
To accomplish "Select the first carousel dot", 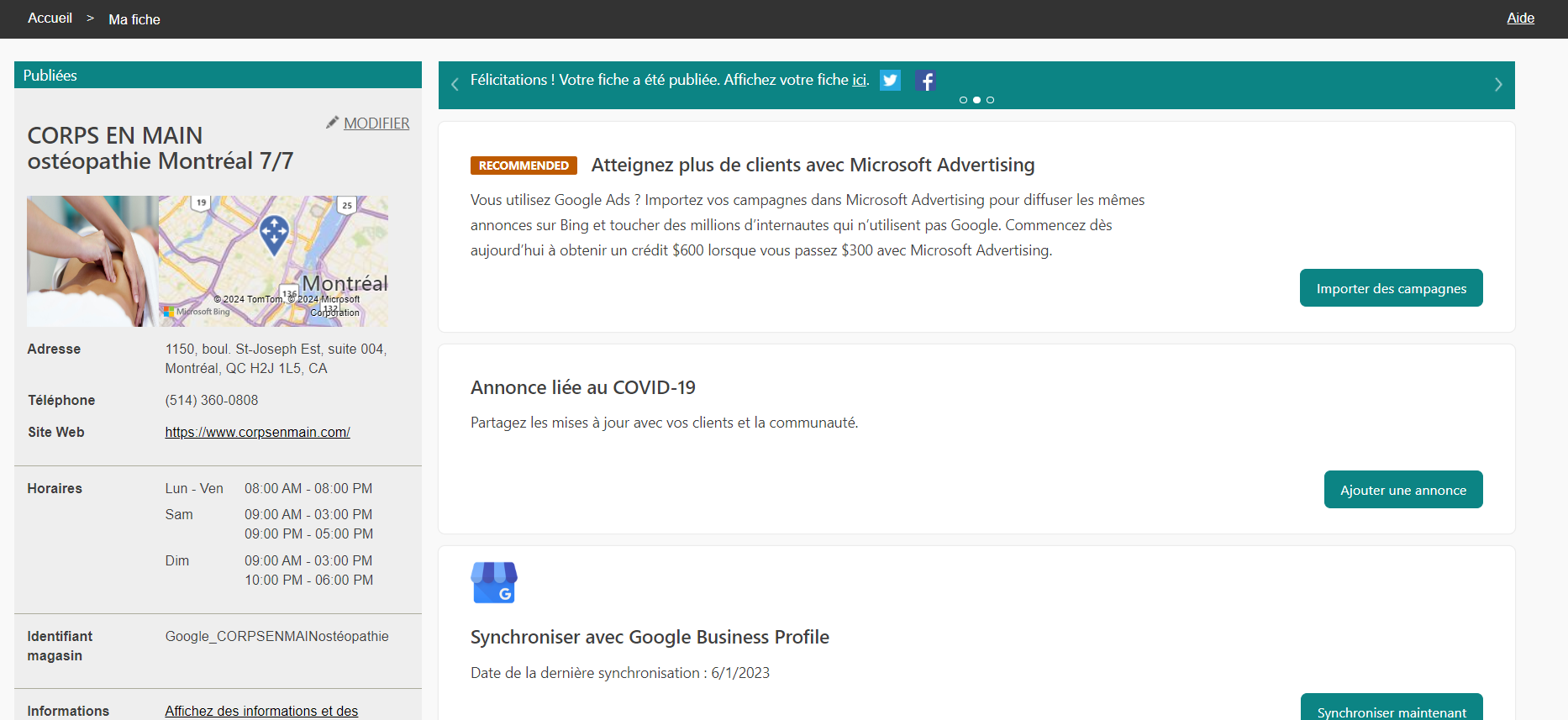I will point(963,100).
